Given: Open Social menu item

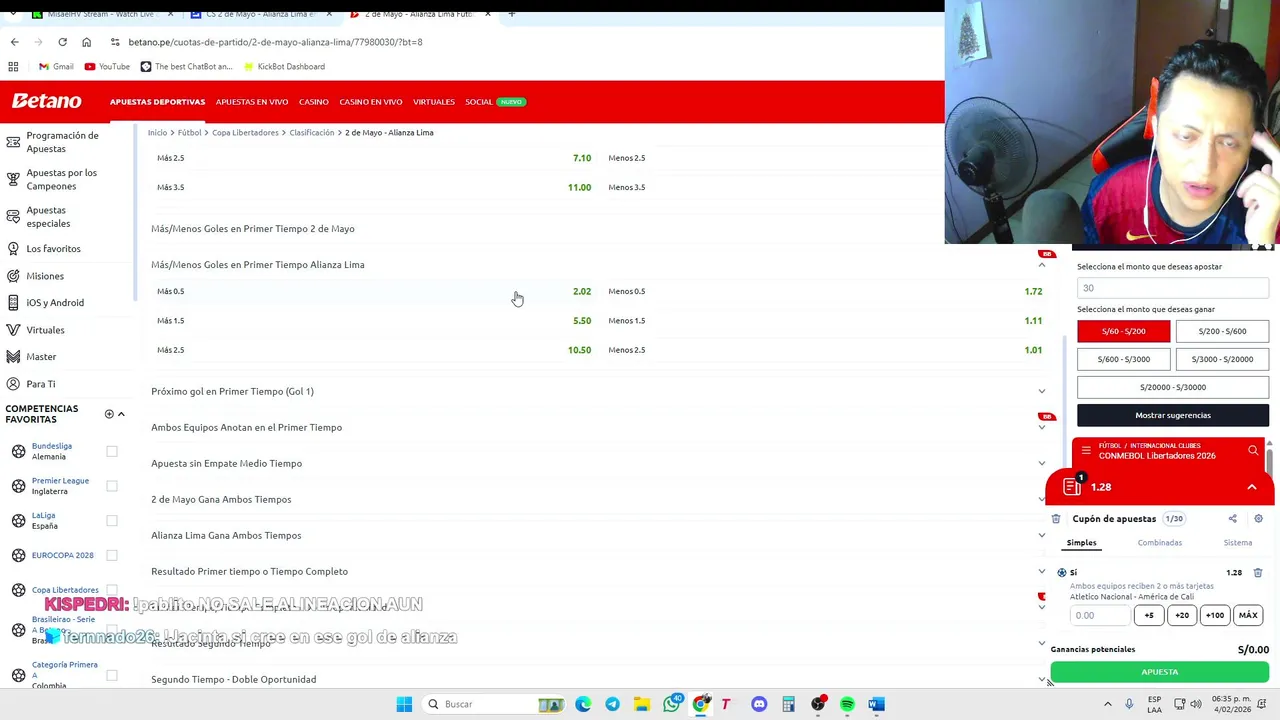Looking at the screenshot, I should click(479, 102).
